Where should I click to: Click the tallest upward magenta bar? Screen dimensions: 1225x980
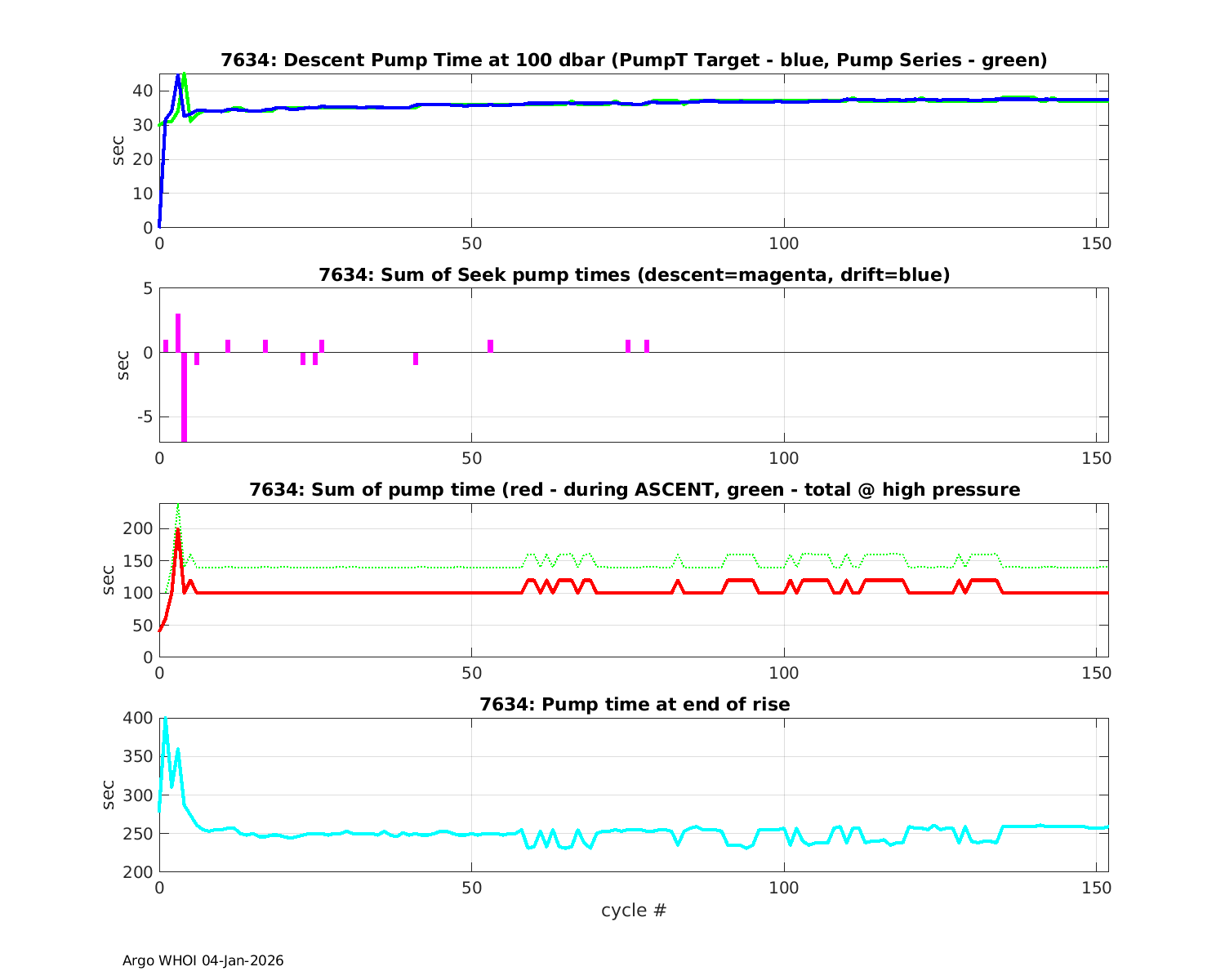coord(178,333)
